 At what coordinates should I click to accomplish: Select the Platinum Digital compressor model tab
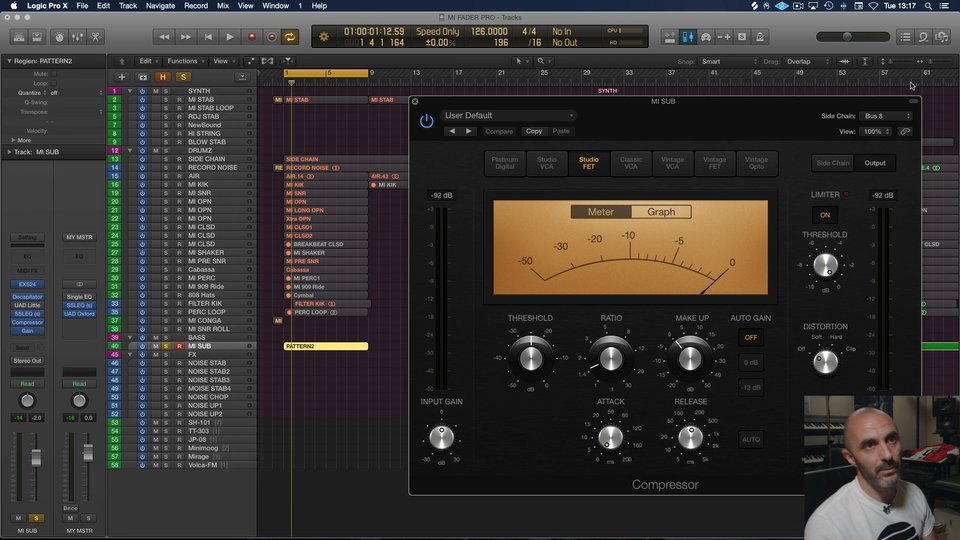tap(504, 163)
